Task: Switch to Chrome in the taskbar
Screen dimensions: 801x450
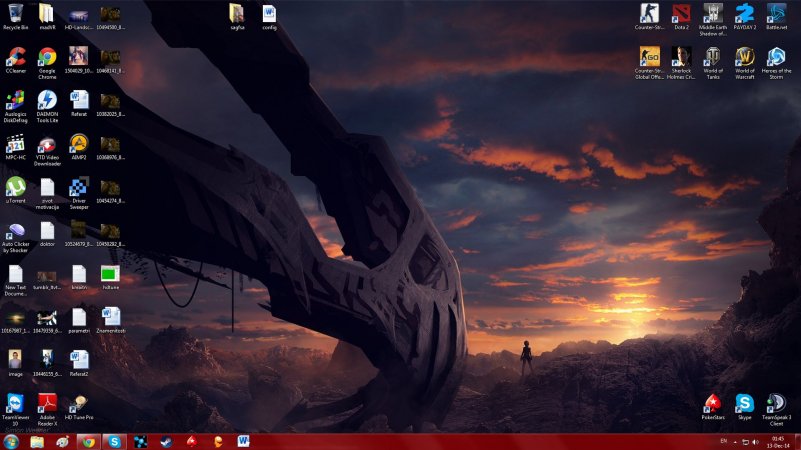Action: [88, 441]
